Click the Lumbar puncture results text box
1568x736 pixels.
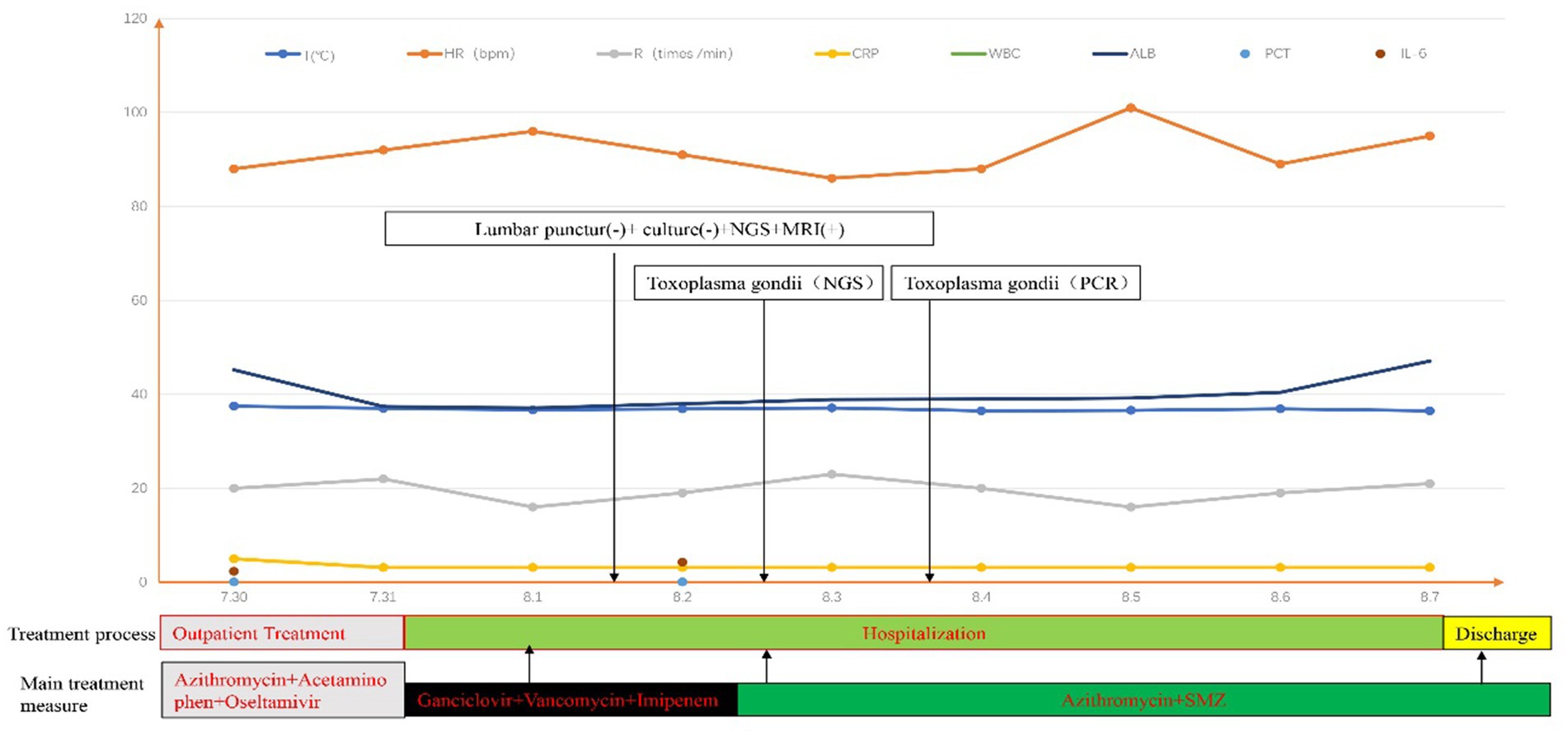659,228
